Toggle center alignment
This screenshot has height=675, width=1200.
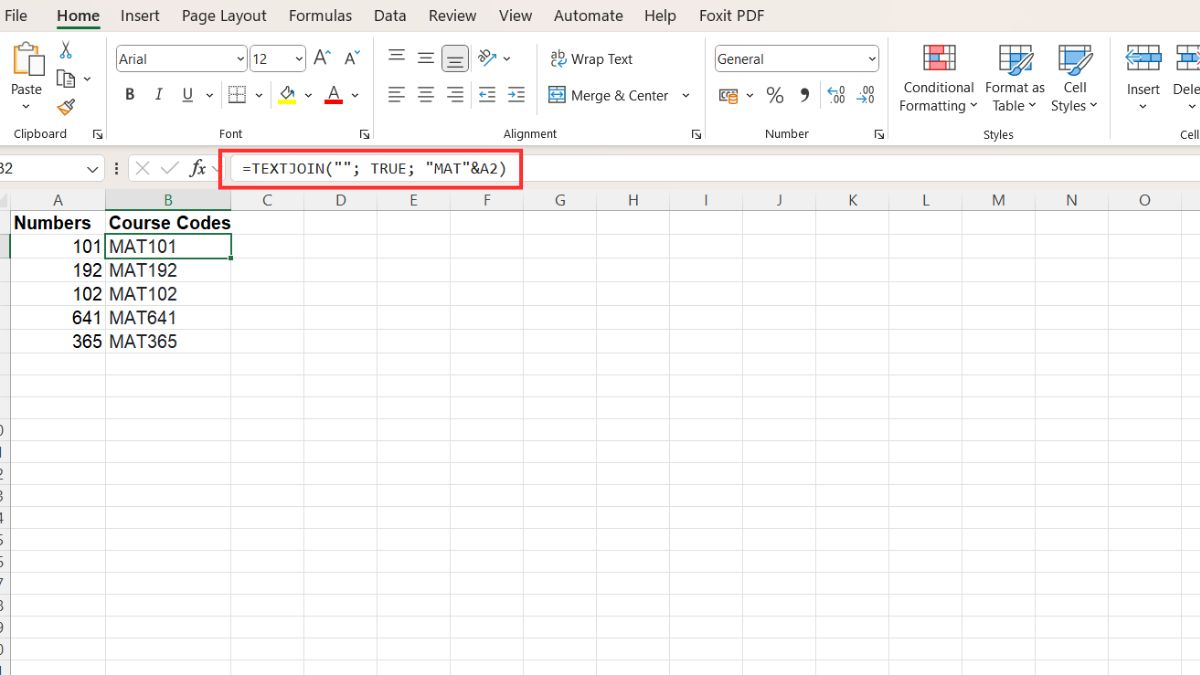(x=425, y=95)
